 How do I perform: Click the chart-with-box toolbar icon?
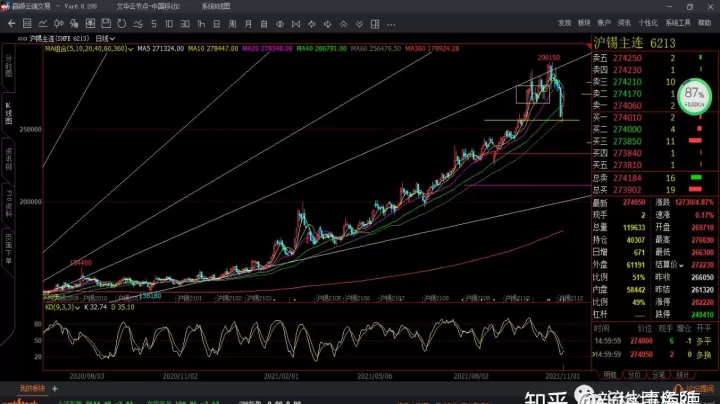pos(90,23)
